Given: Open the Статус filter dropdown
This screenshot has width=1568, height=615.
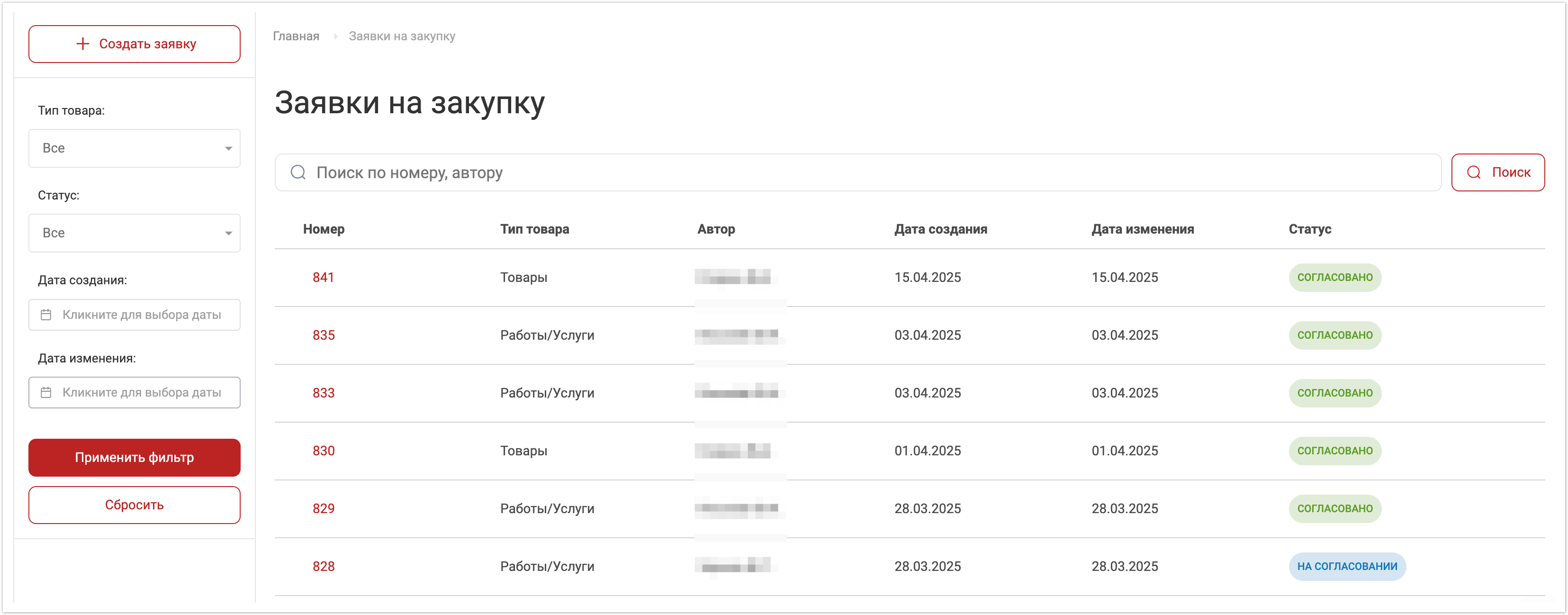Looking at the screenshot, I should tap(134, 233).
